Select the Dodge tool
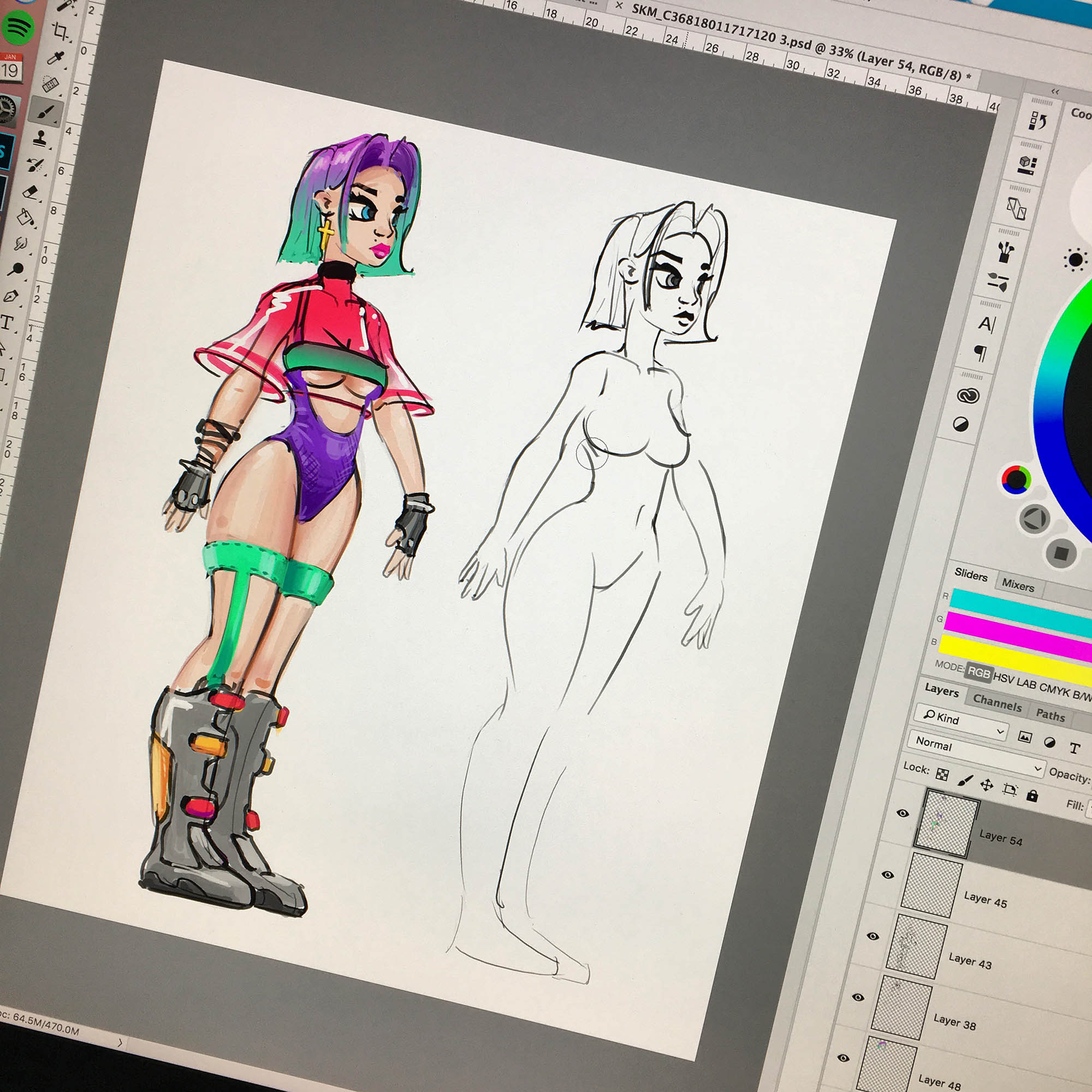Screen dimensions: 1092x1092 click(x=16, y=270)
